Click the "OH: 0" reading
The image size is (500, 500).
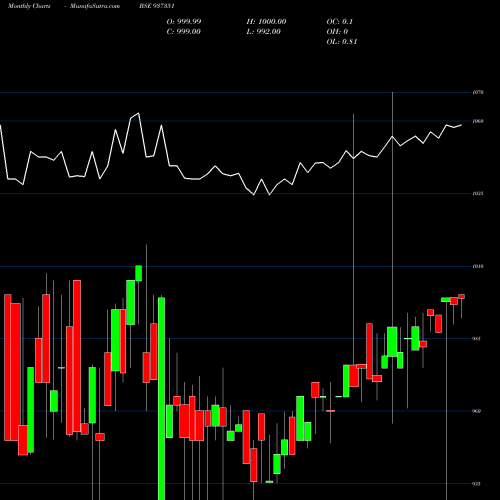(337, 32)
